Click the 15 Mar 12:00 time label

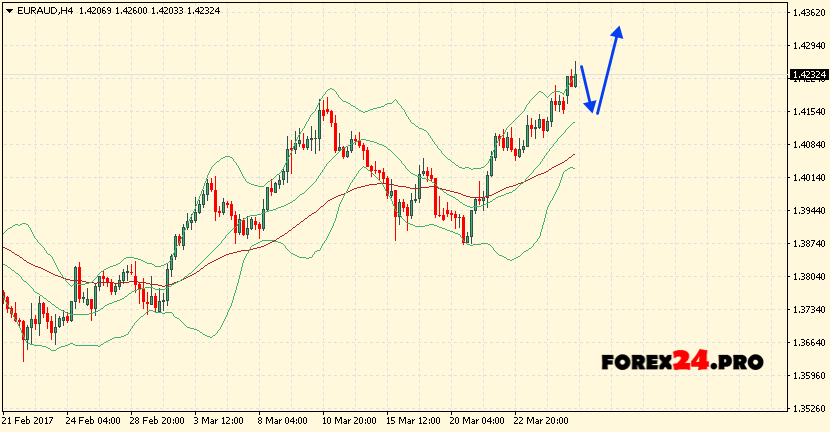pos(413,422)
